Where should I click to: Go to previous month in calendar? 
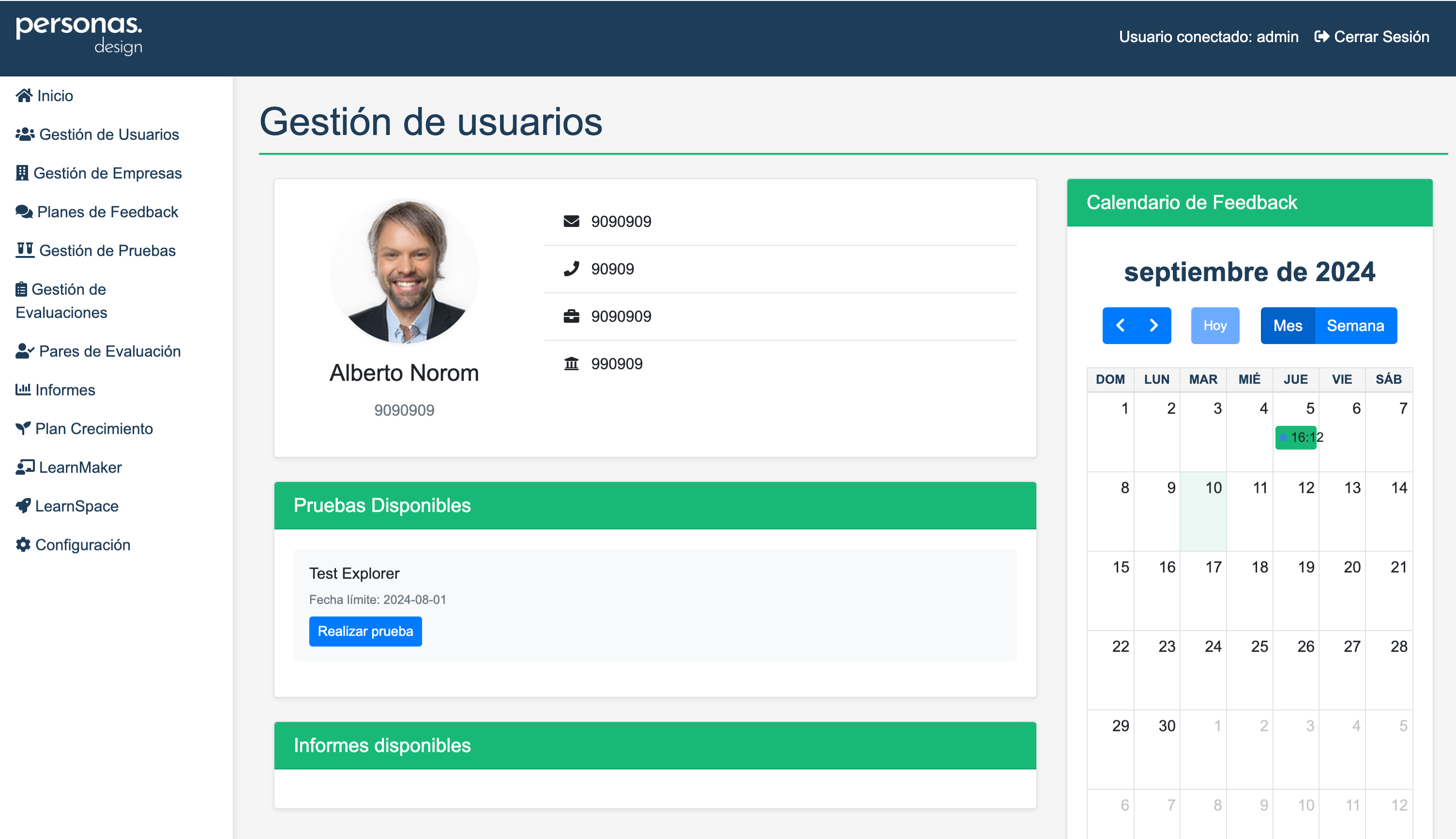(1120, 326)
